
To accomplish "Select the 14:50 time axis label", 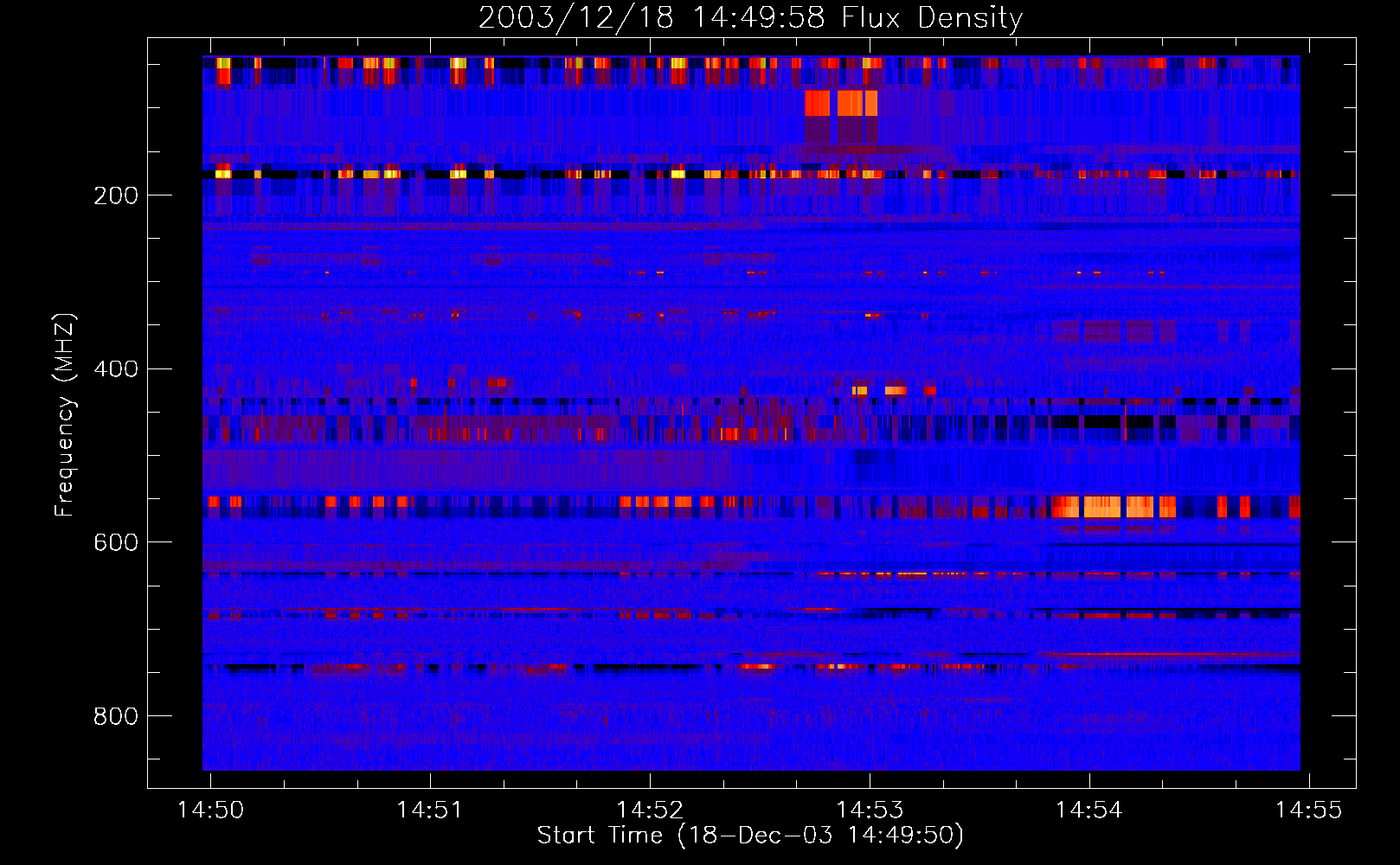I will pos(210,810).
